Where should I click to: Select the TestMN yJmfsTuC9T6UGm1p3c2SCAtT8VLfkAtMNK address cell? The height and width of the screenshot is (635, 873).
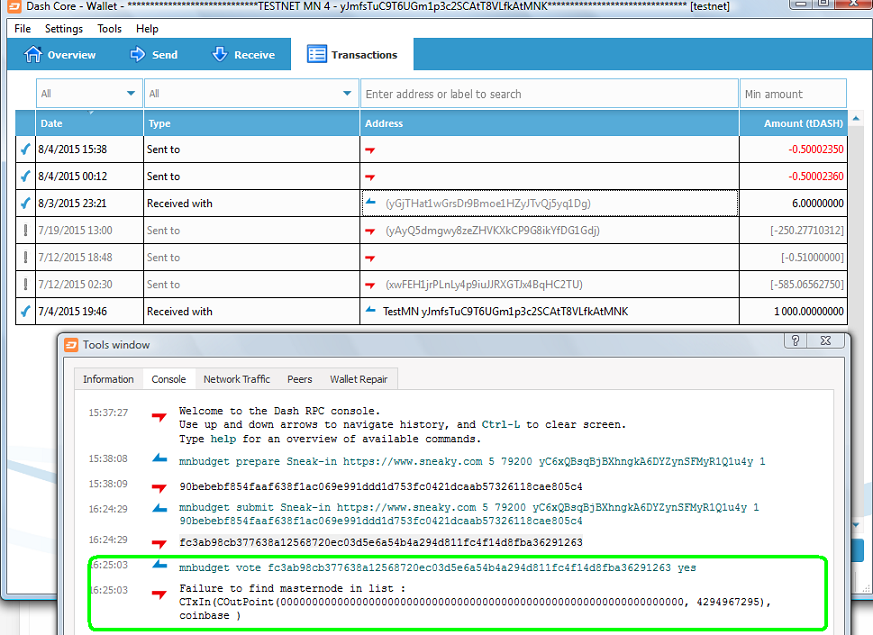(x=550, y=311)
